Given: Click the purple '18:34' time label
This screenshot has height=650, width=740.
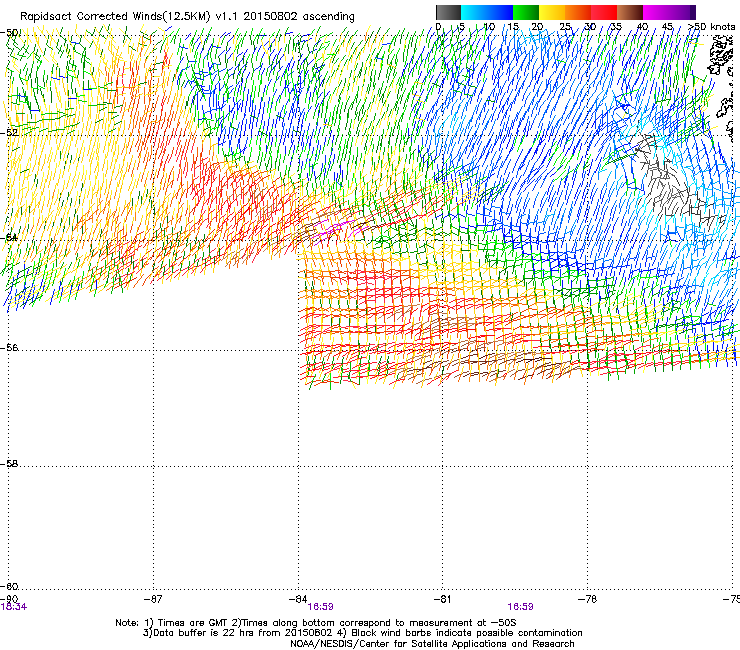Looking at the screenshot, I should click(14, 607).
